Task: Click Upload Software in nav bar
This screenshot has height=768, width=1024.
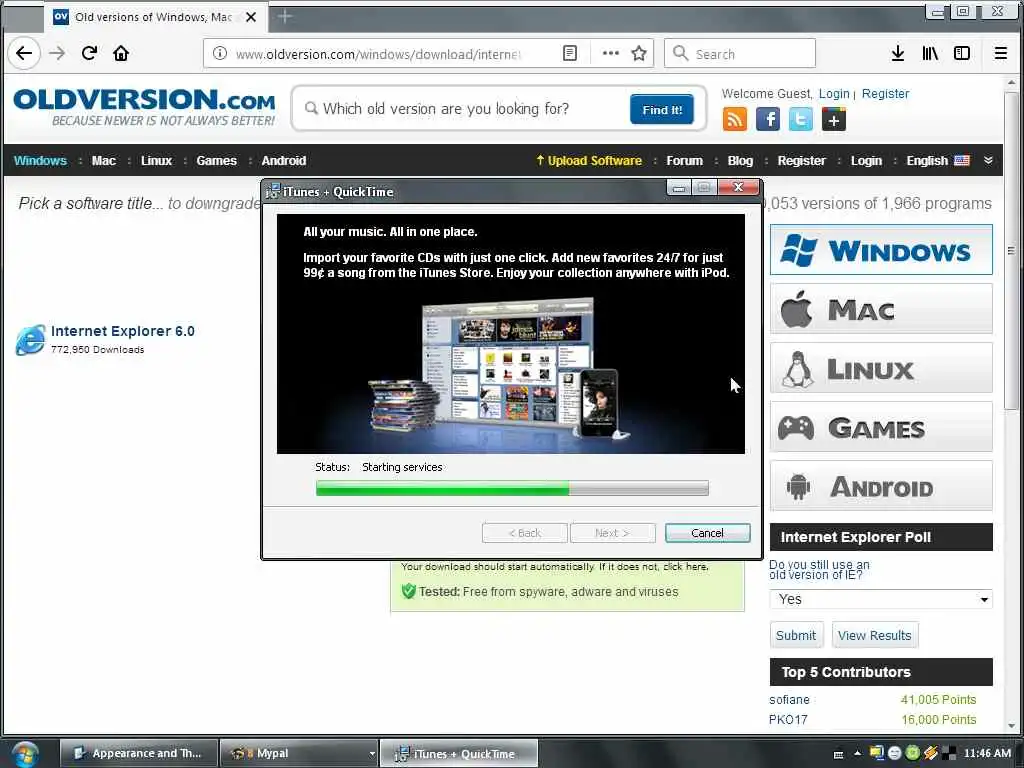Action: [588, 161]
